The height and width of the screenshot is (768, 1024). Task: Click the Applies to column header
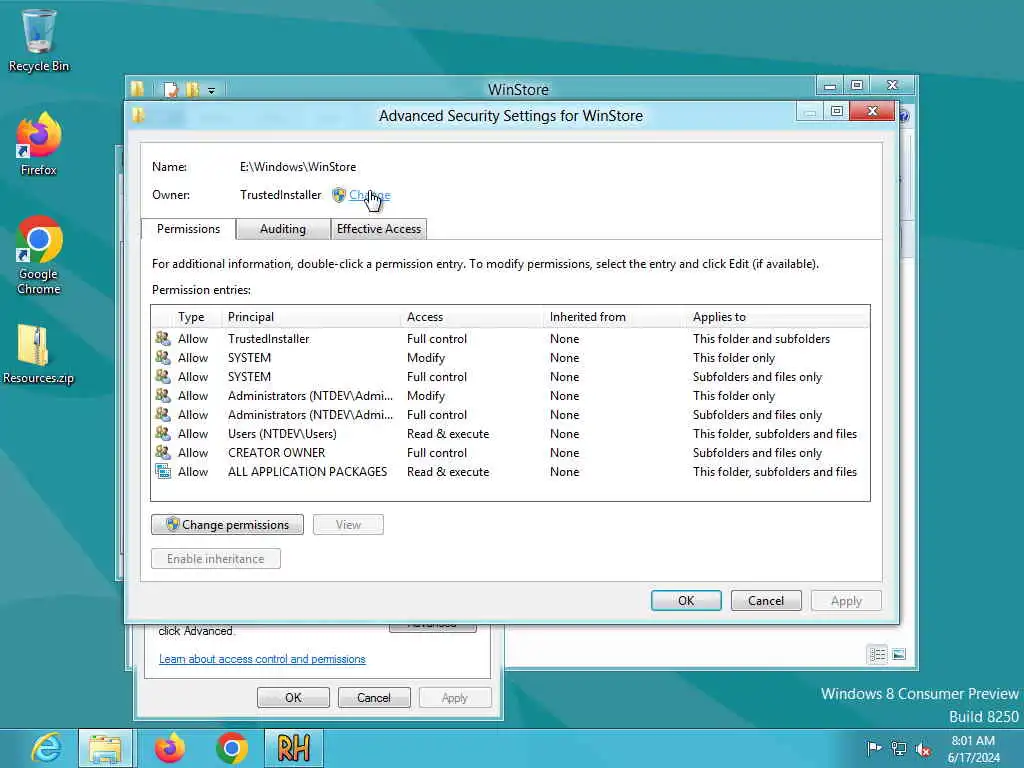[x=778, y=317]
